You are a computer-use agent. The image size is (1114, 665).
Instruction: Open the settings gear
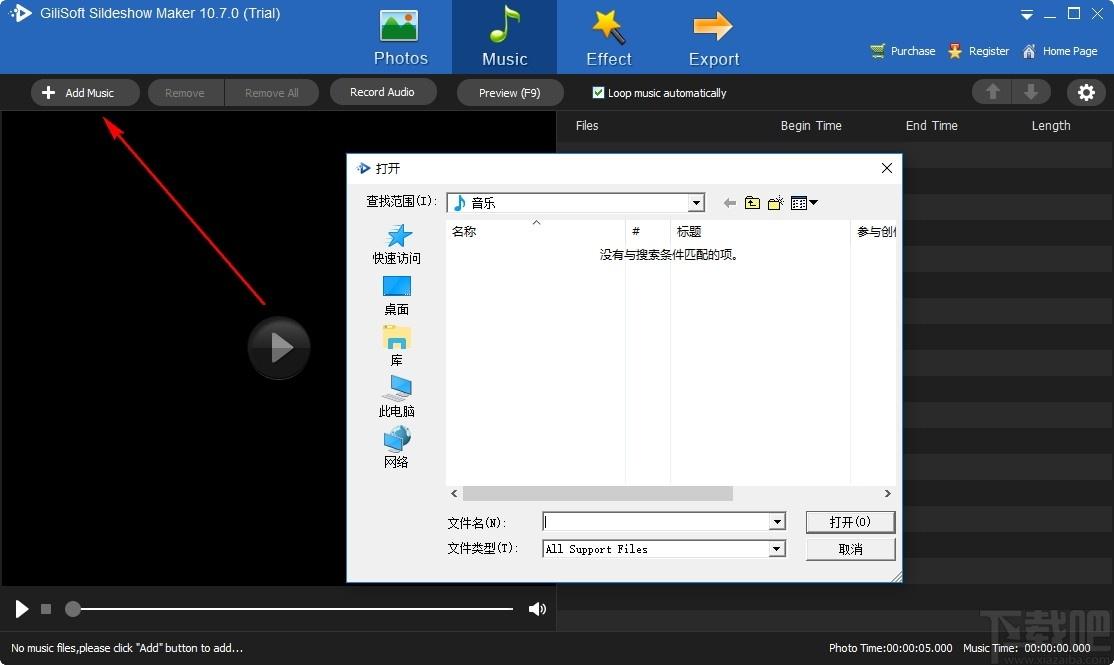[x=1086, y=92]
